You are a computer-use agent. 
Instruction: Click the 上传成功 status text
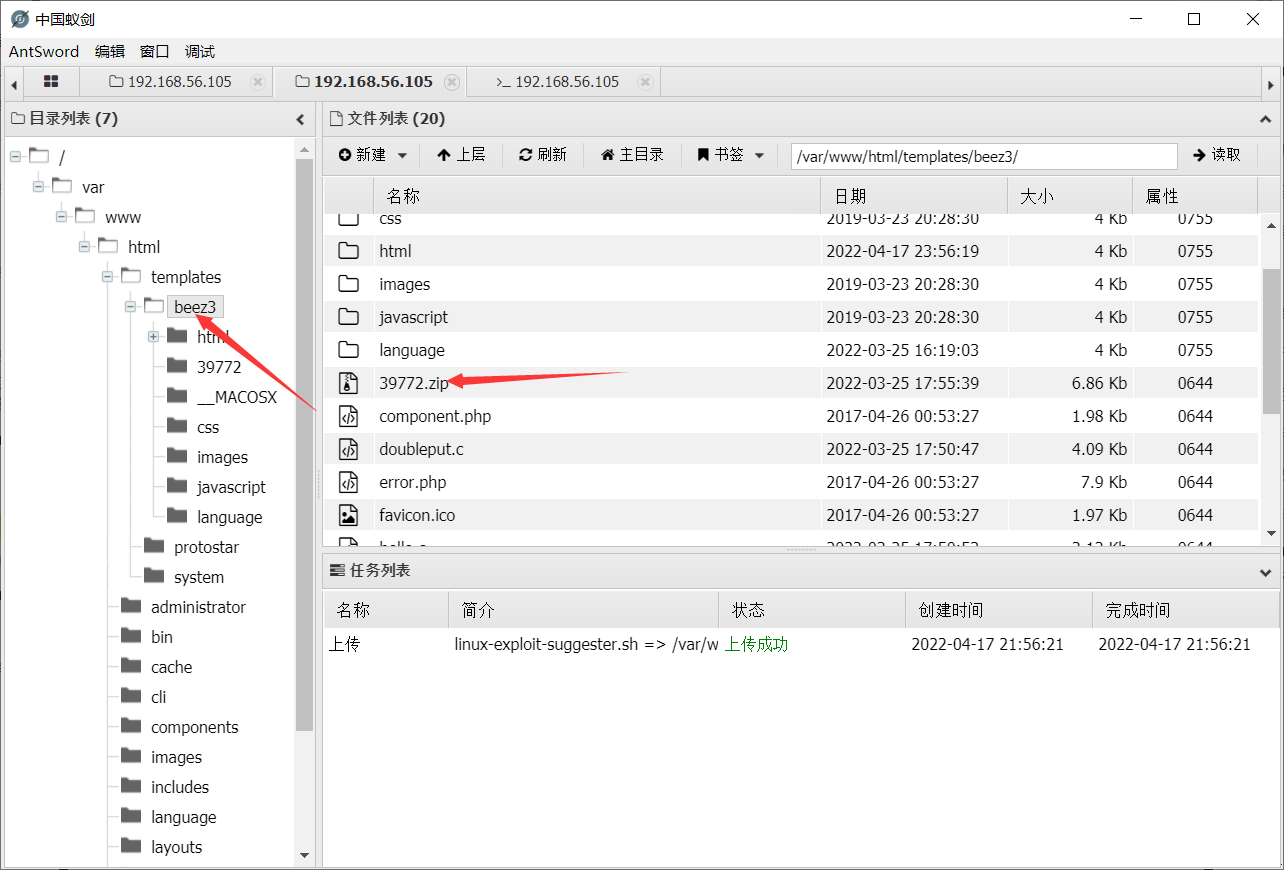[x=756, y=645]
